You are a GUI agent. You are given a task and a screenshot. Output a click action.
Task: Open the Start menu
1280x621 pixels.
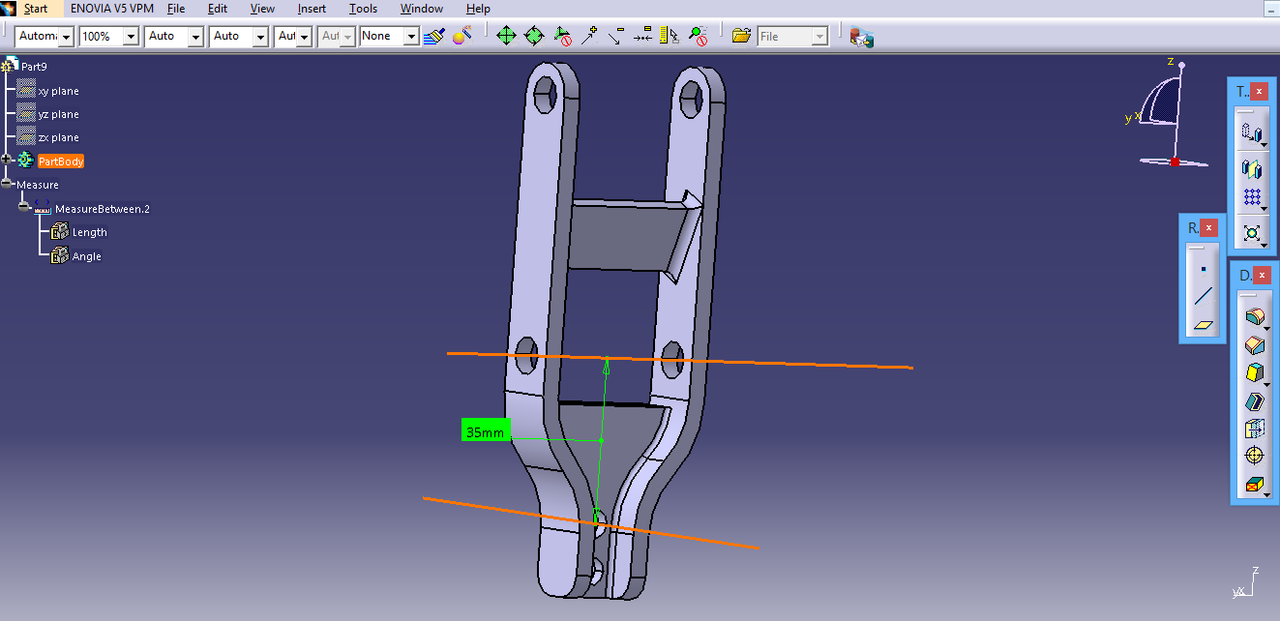(x=36, y=8)
